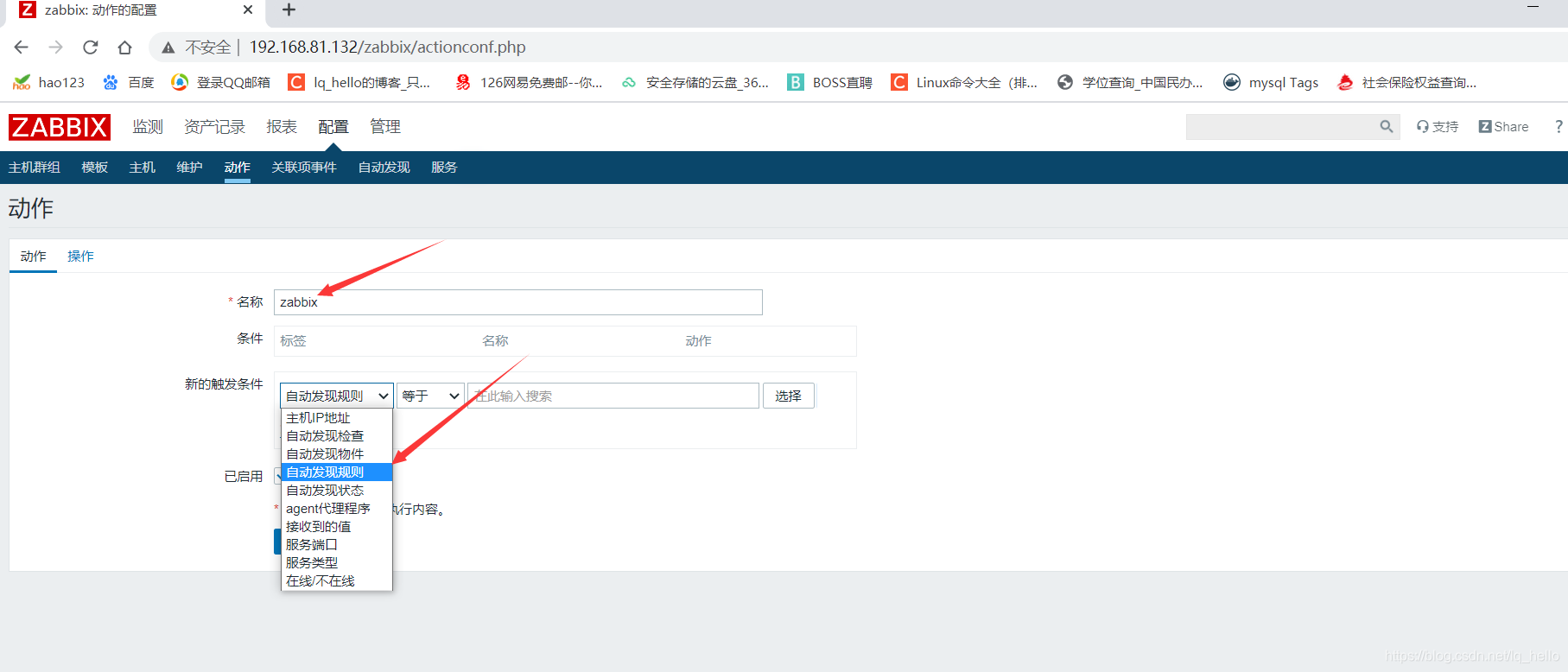Expand the 等于 operator dropdown
The width and height of the screenshot is (1568, 672).
pos(430,396)
